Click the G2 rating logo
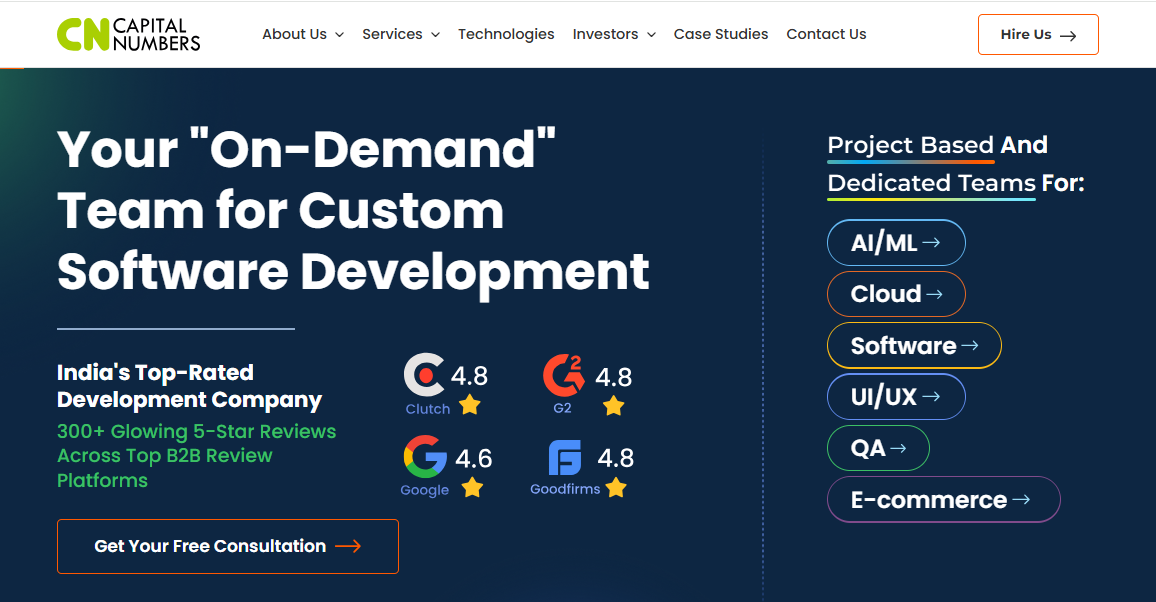 [x=563, y=375]
